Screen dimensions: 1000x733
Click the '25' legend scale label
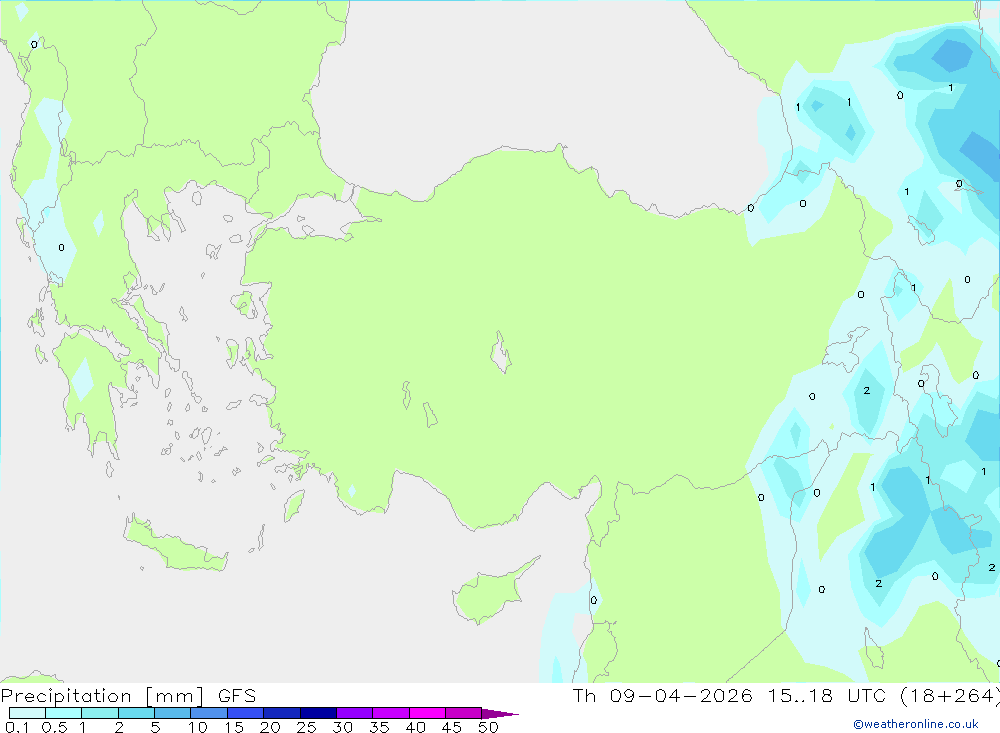(306, 727)
